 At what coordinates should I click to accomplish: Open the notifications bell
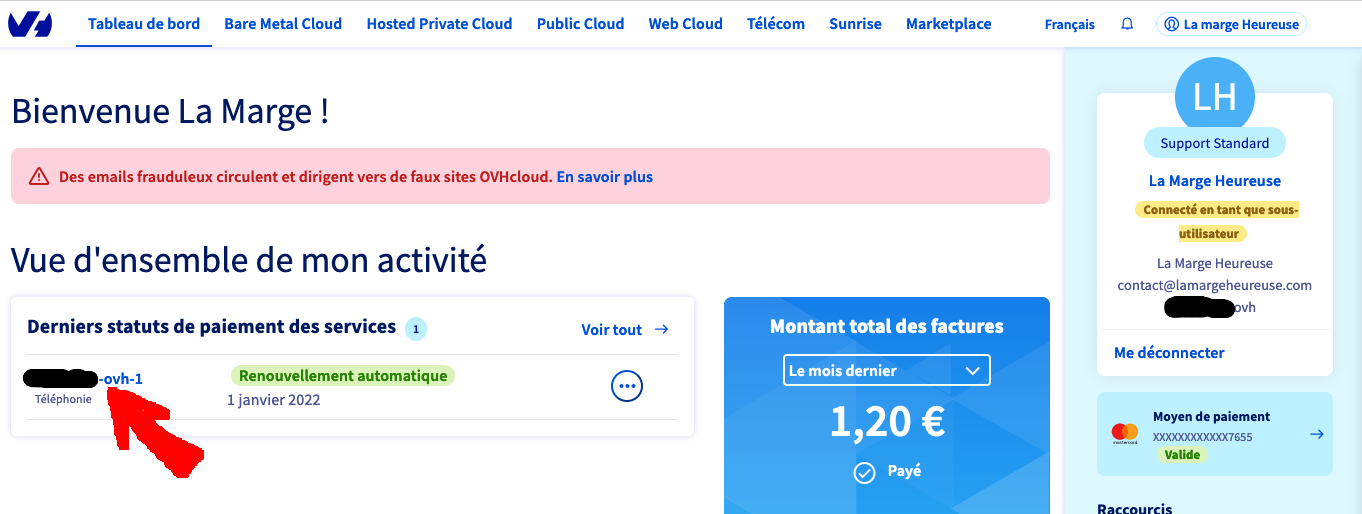pos(1127,24)
